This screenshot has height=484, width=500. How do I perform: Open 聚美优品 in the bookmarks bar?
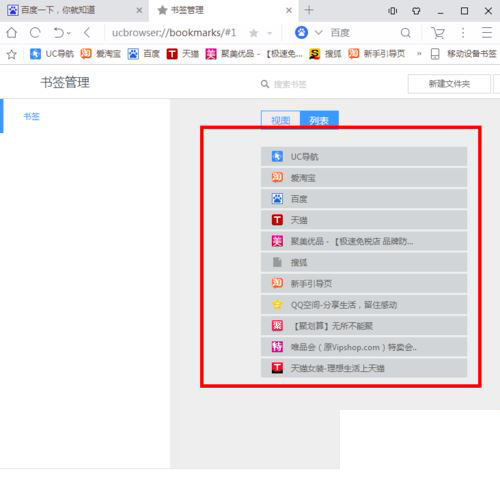coord(254,54)
